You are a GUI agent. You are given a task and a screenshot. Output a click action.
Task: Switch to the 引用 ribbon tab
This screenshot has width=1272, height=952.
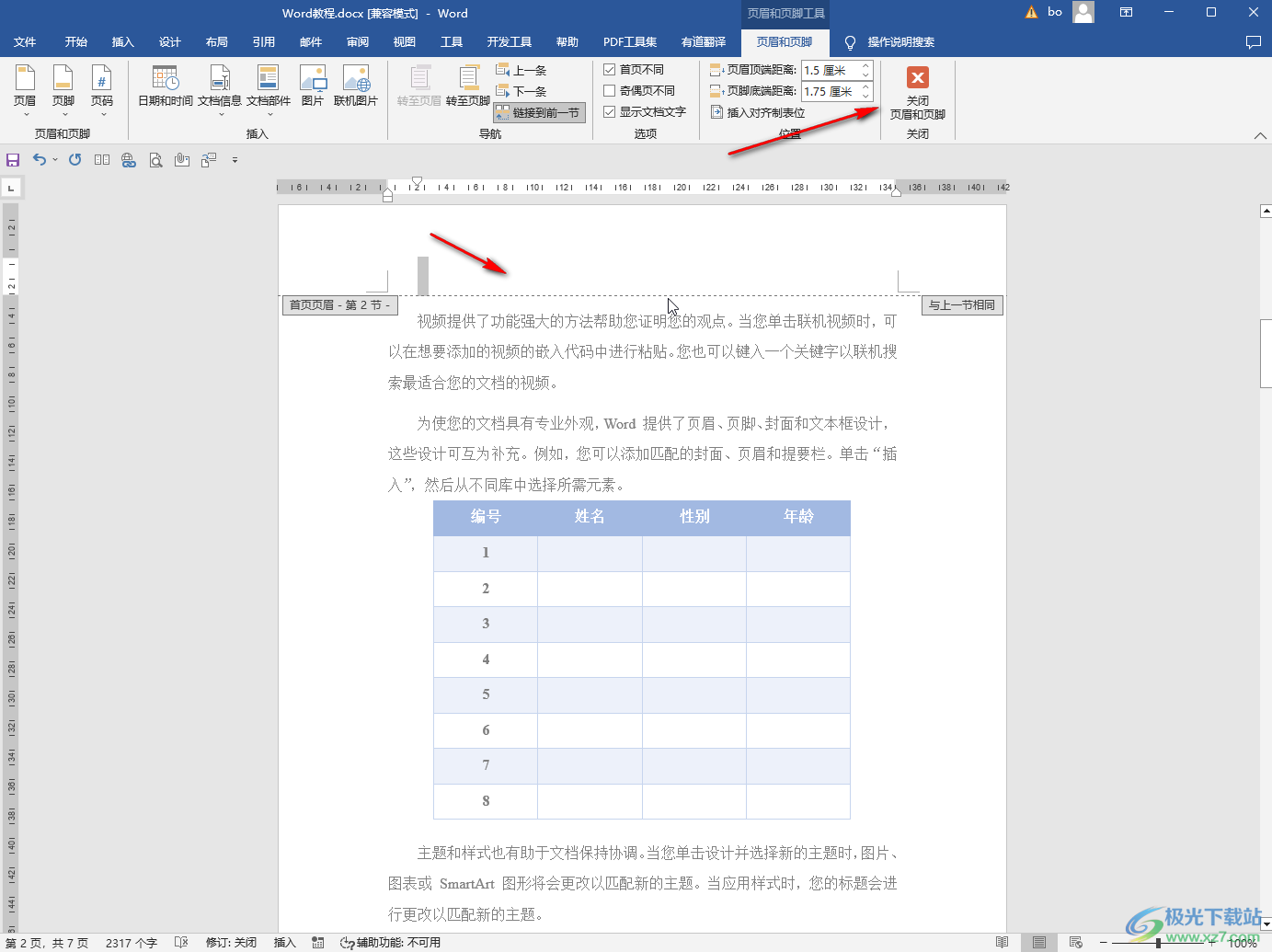264,42
